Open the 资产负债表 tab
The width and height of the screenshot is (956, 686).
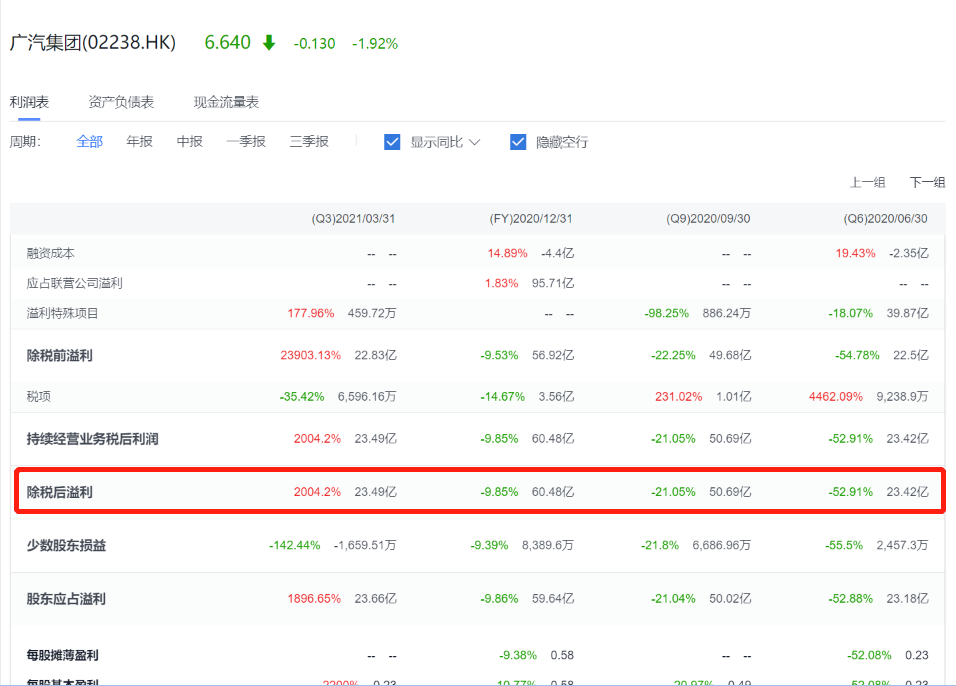click(x=121, y=102)
